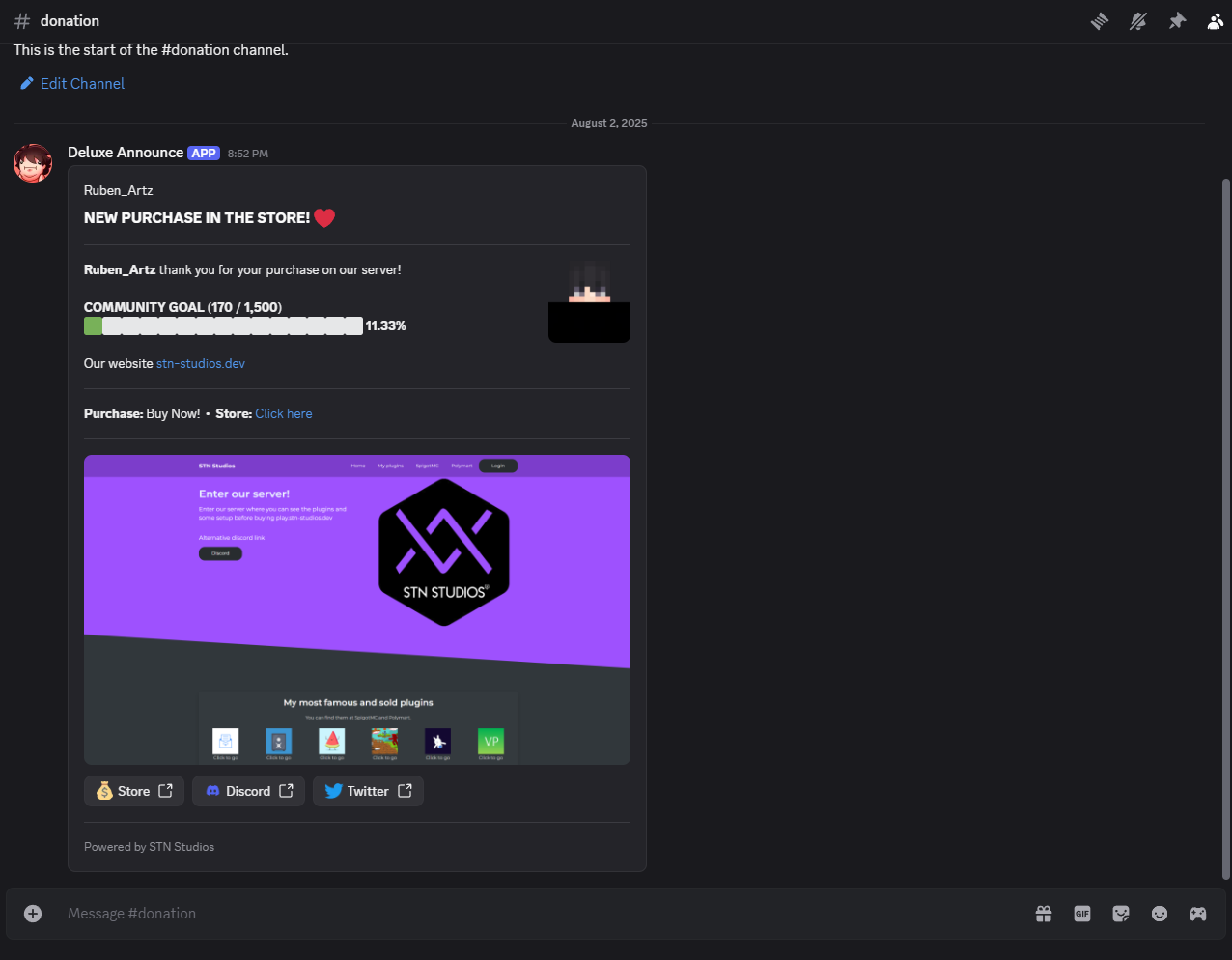Click the Powered by STN Studios footer
1232x960 pixels.
pos(150,847)
